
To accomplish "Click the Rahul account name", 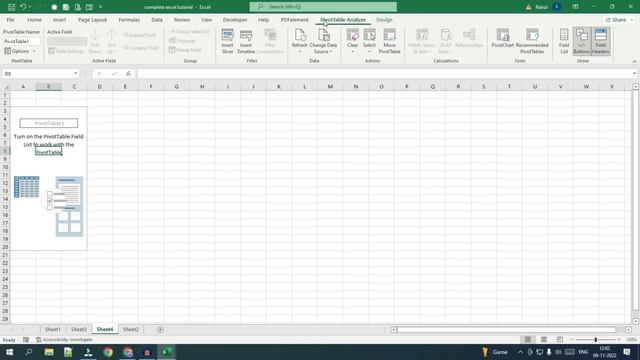I will (541, 7).
